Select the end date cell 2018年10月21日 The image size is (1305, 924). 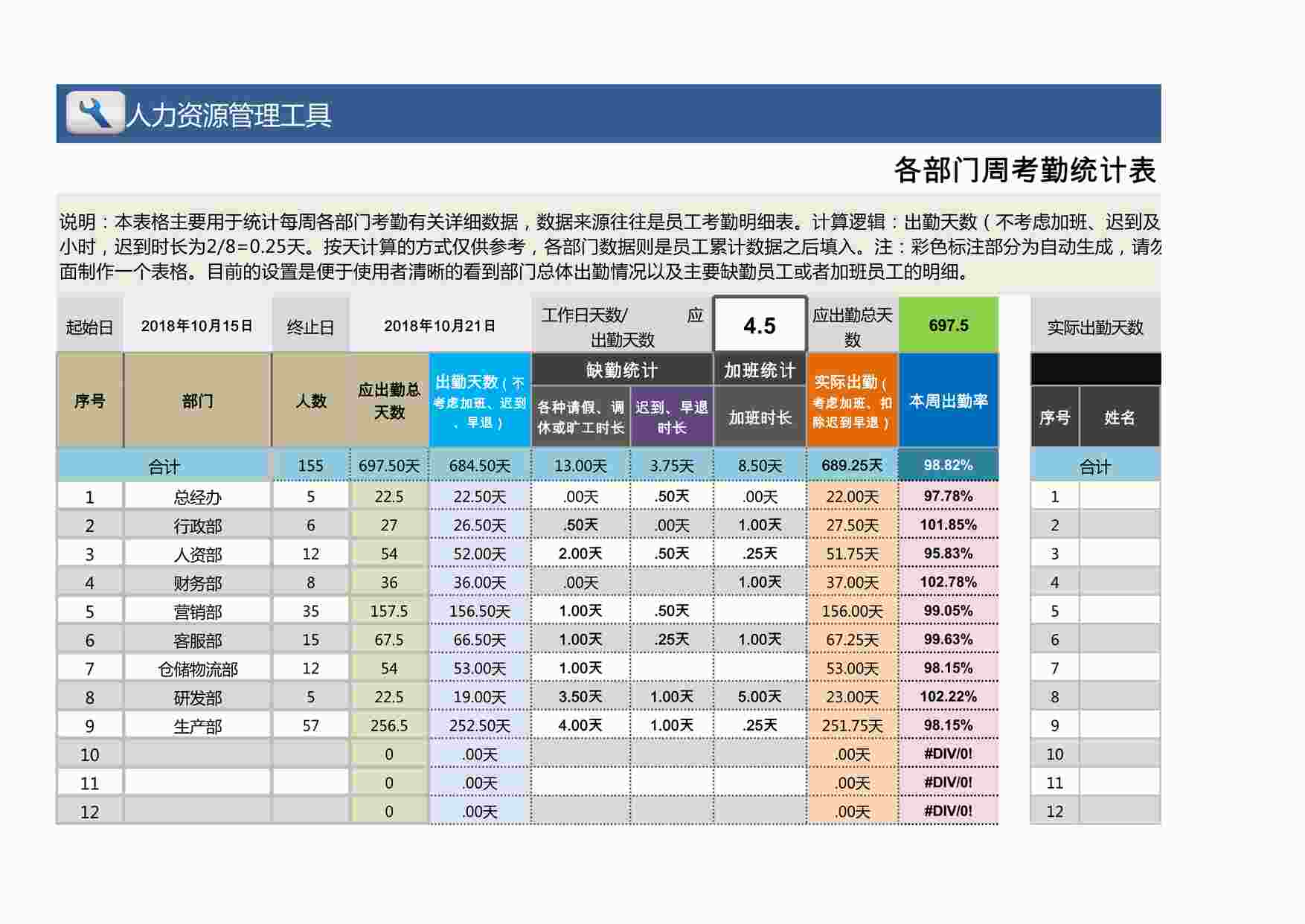pos(440,326)
